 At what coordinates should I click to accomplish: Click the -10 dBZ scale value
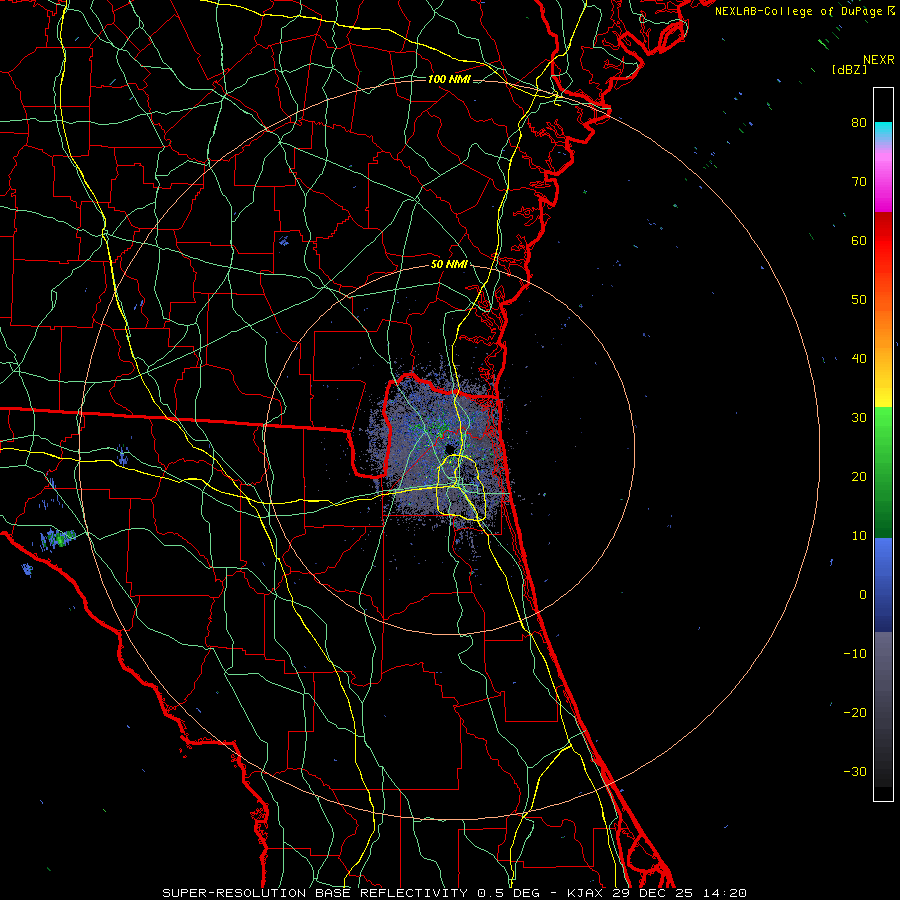[855, 654]
